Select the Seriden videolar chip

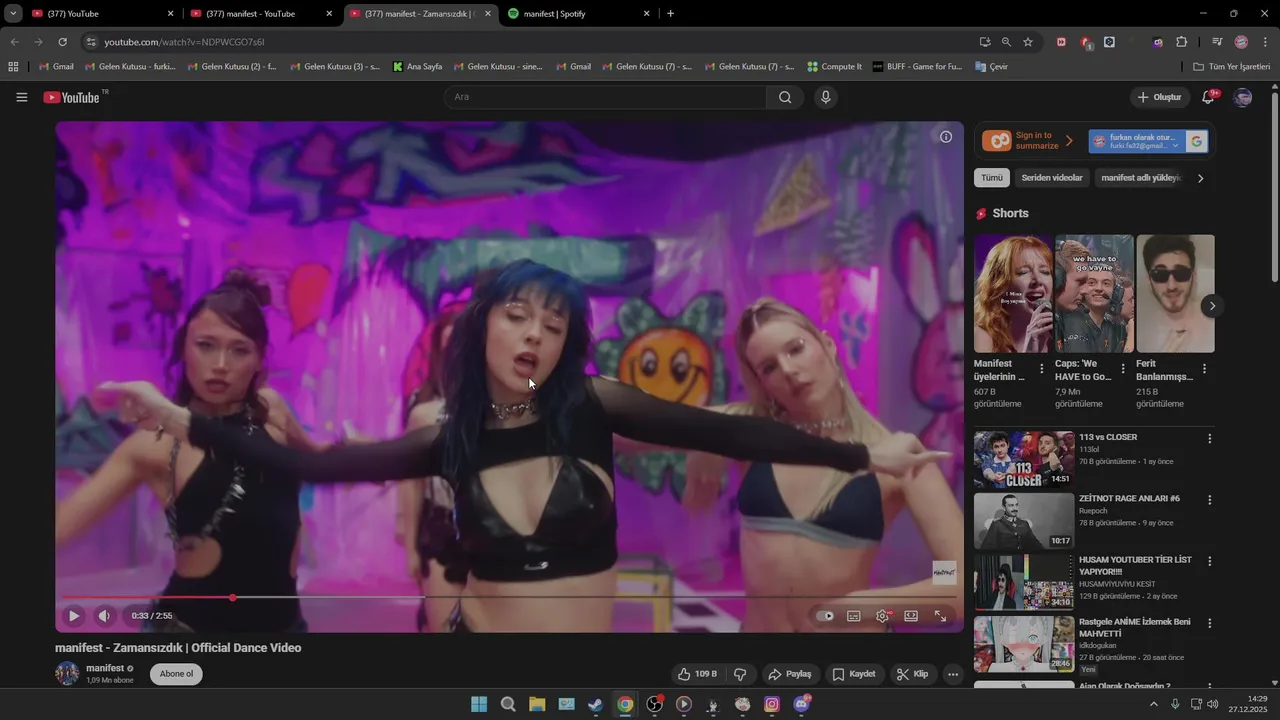pos(1052,178)
